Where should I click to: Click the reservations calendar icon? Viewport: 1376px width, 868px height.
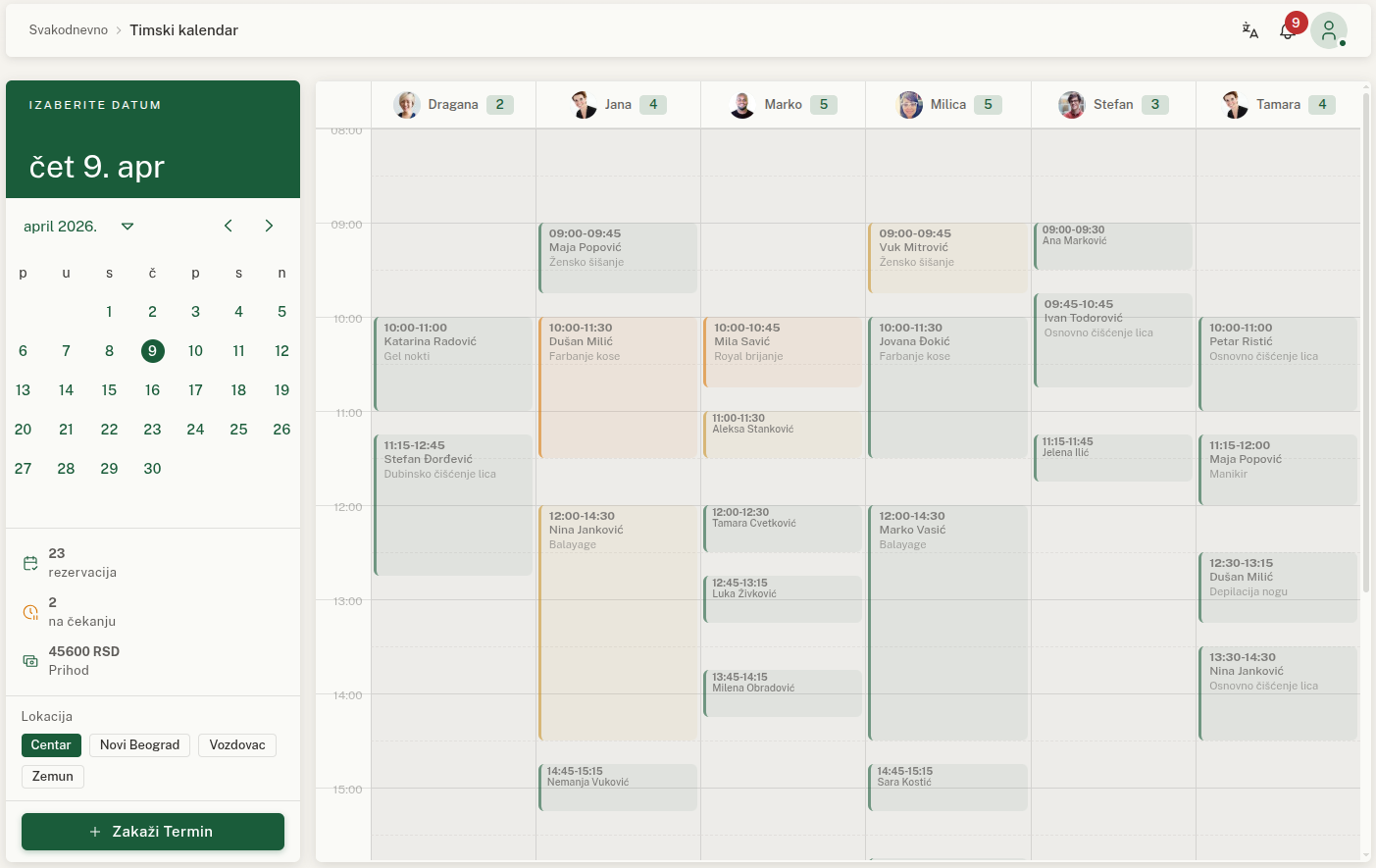click(x=30, y=563)
